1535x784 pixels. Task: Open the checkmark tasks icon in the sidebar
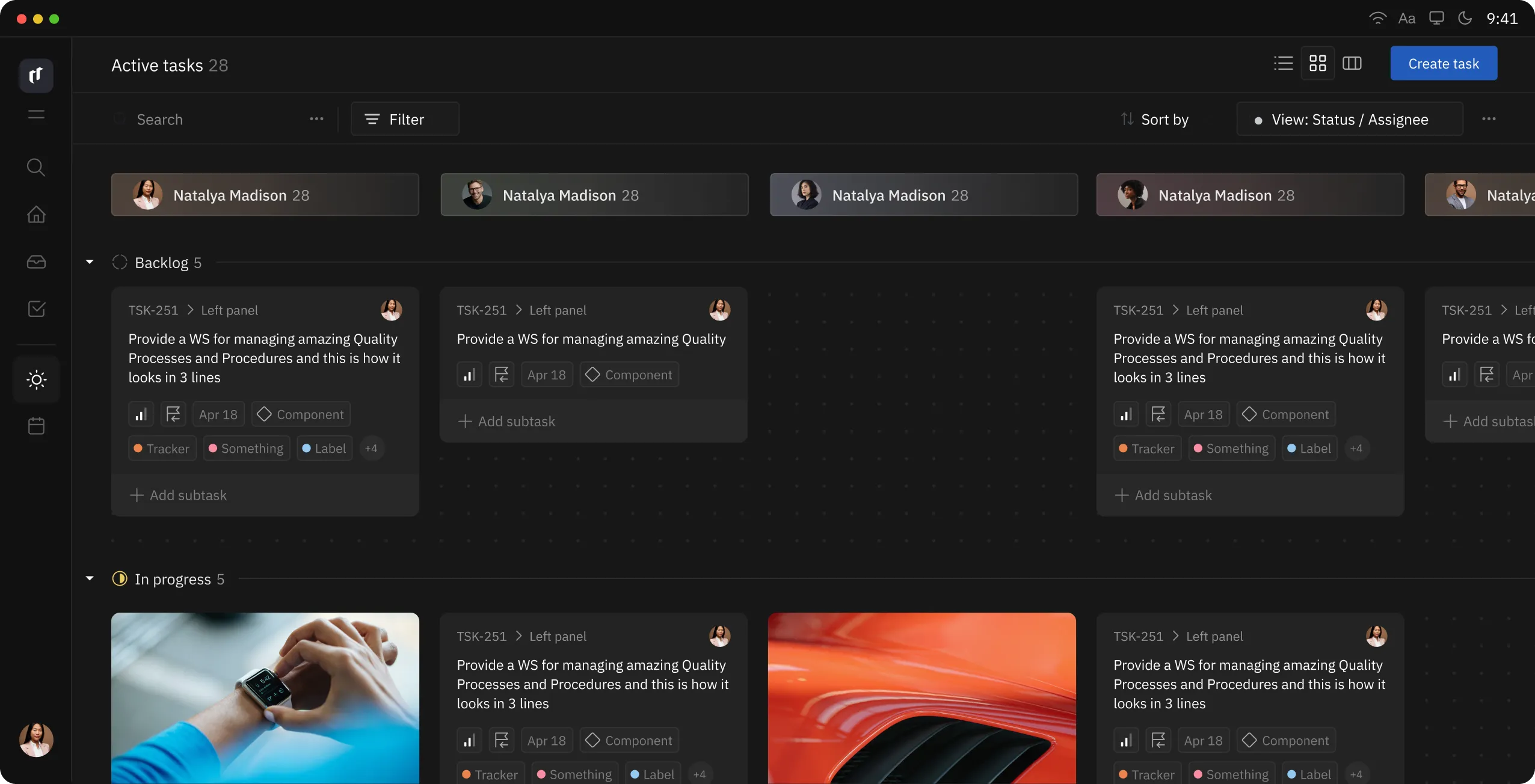pyautogui.click(x=36, y=309)
